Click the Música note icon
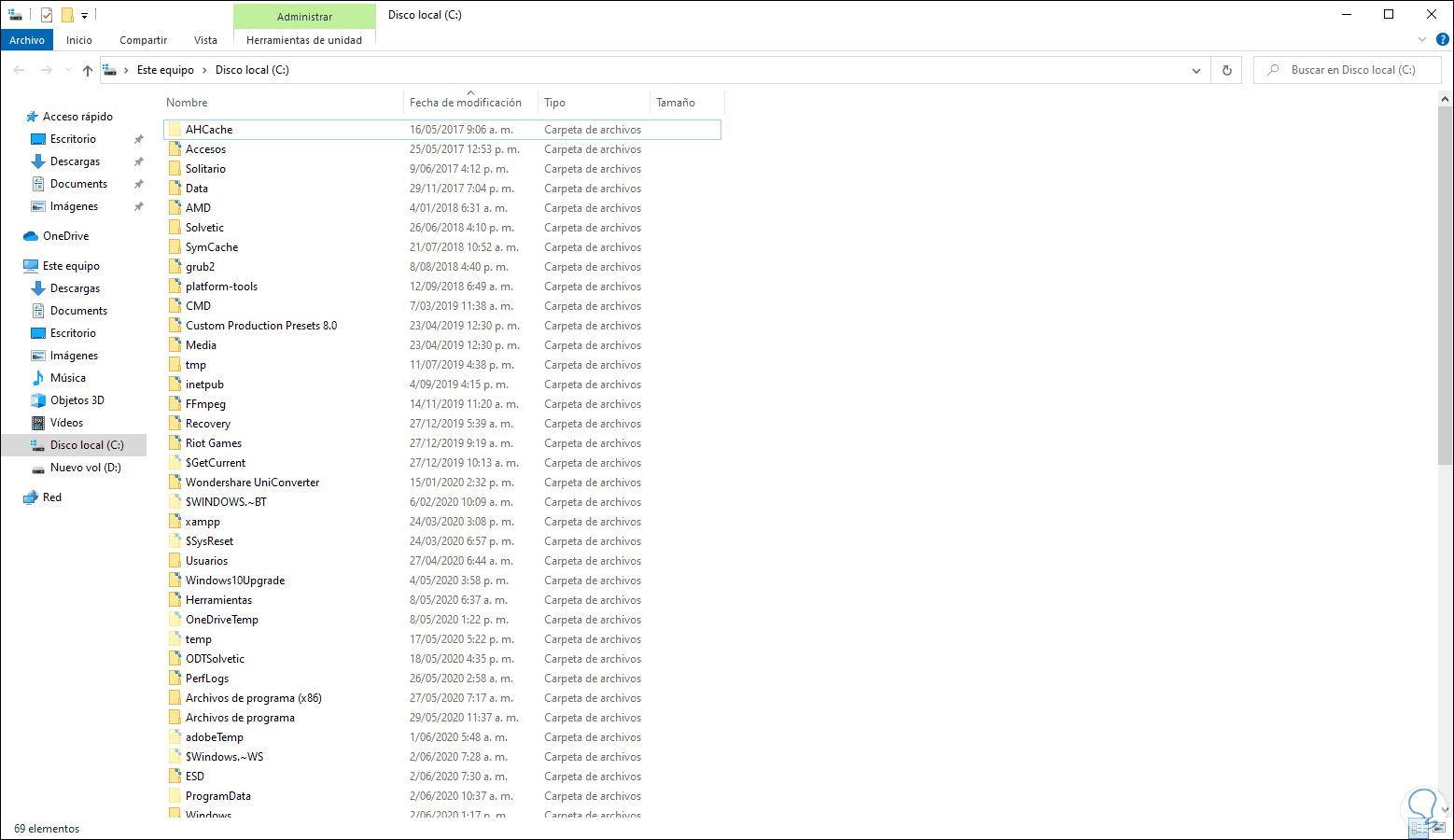The height and width of the screenshot is (840, 1454). tap(38, 378)
